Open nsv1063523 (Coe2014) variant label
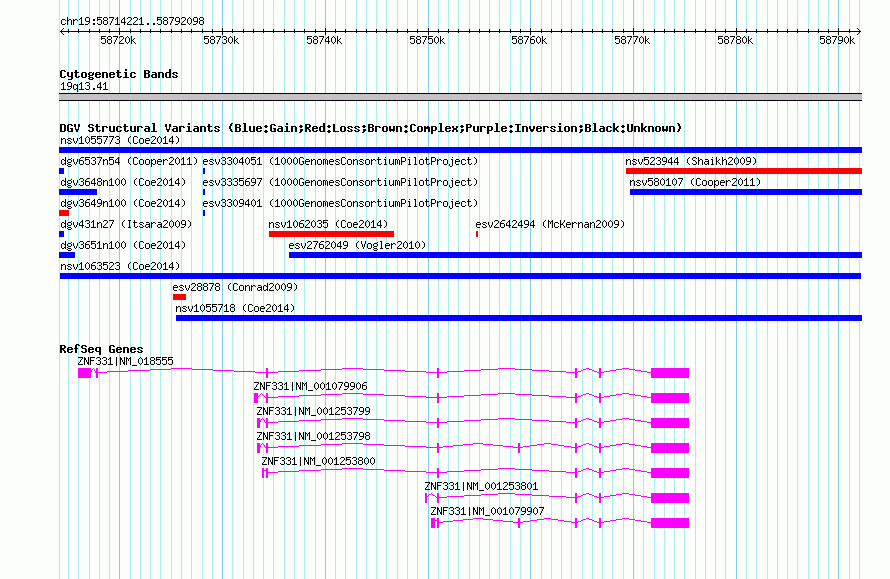The height and width of the screenshot is (579, 890). [x=120, y=266]
